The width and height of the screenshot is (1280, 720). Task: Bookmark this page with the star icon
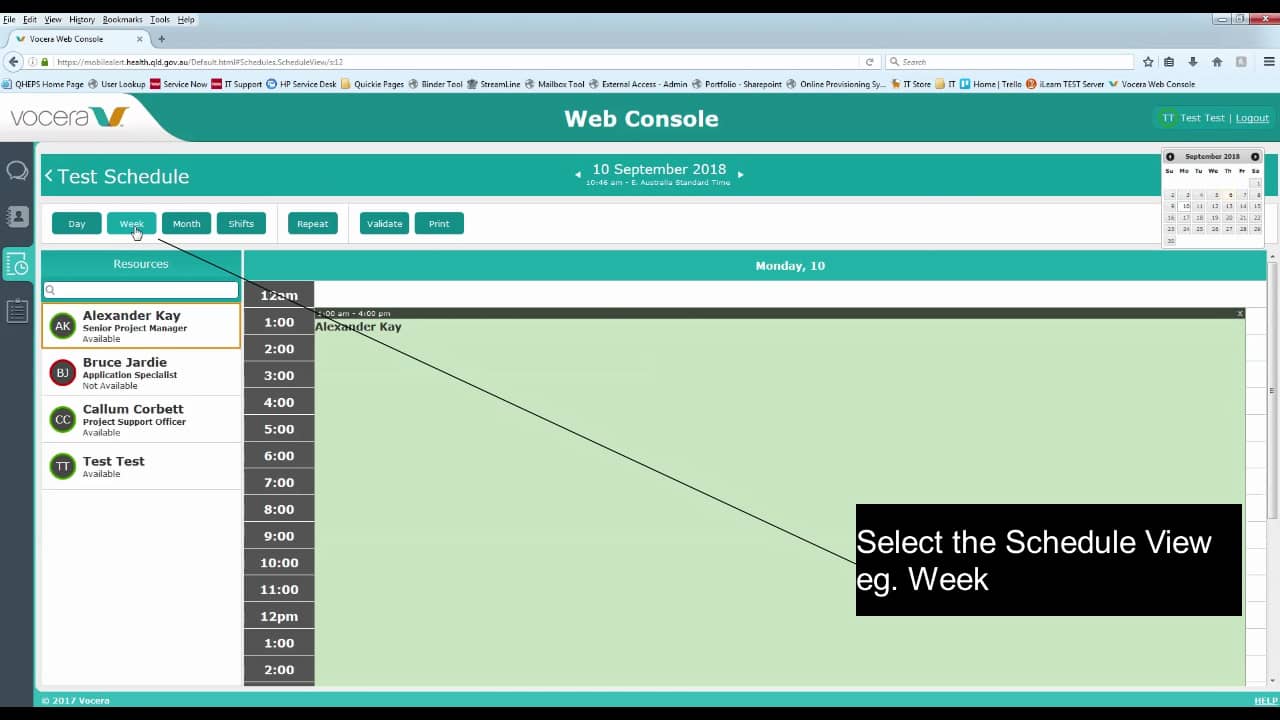(1148, 62)
